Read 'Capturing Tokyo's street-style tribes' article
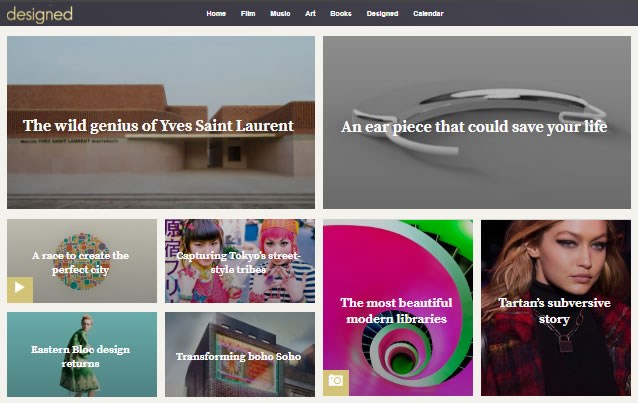 click(x=239, y=262)
